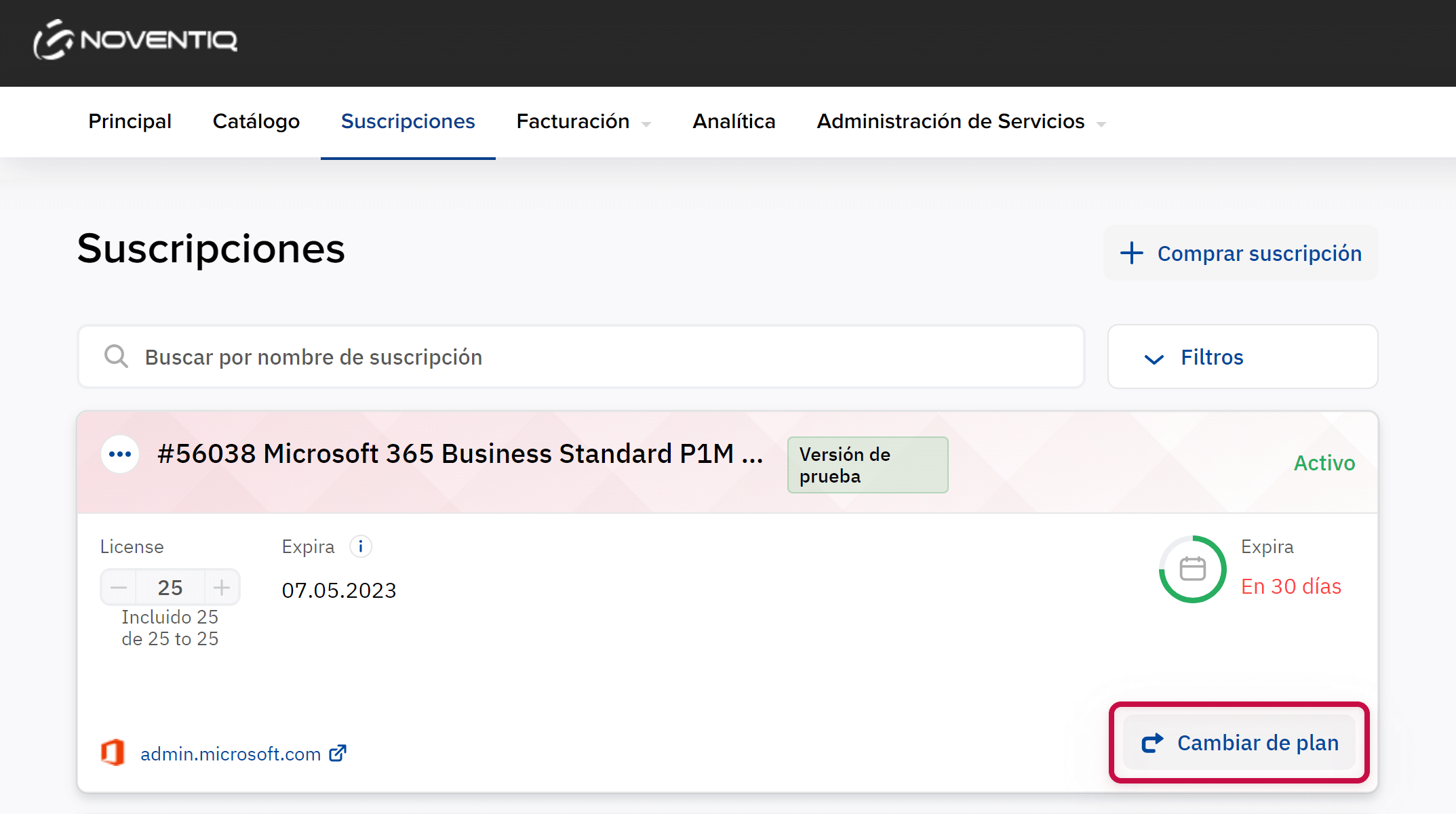
Task: Increase license count with plus button
Action: 222,588
